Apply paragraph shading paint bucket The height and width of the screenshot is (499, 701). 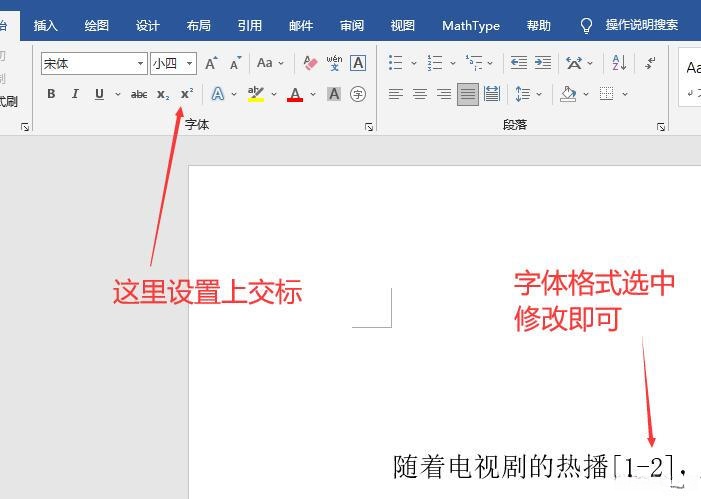[x=568, y=94]
